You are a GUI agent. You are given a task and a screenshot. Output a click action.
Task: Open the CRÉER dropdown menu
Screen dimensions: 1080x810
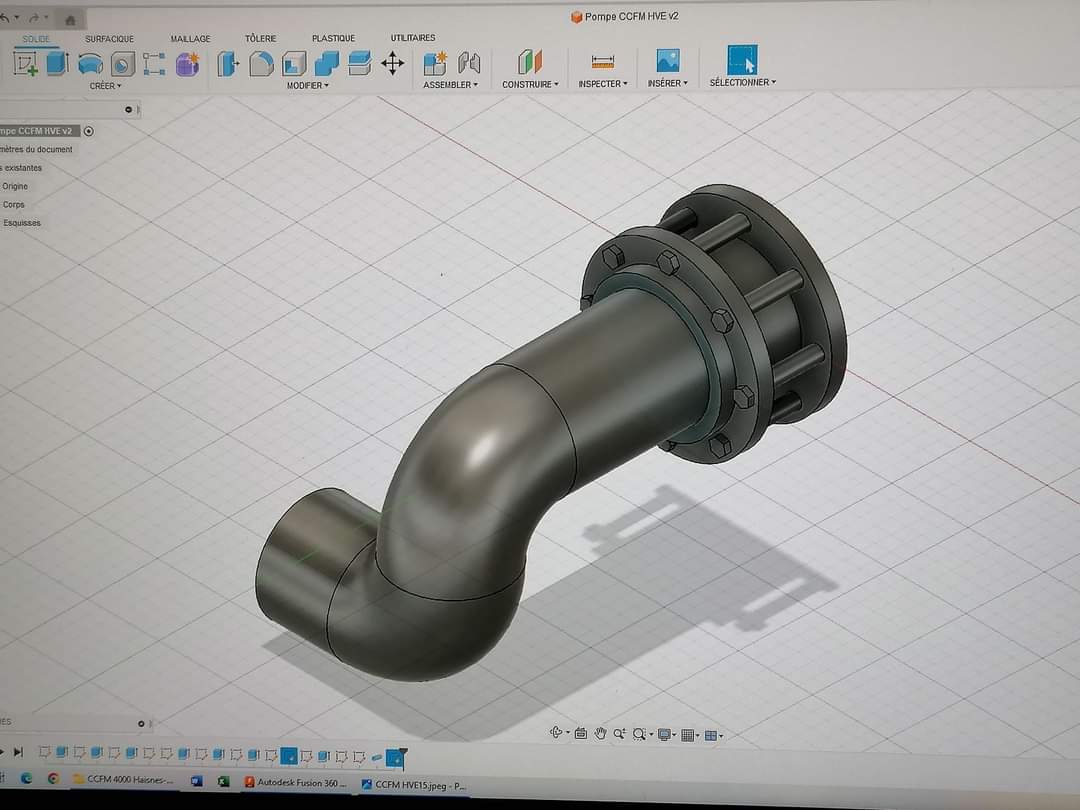(105, 86)
